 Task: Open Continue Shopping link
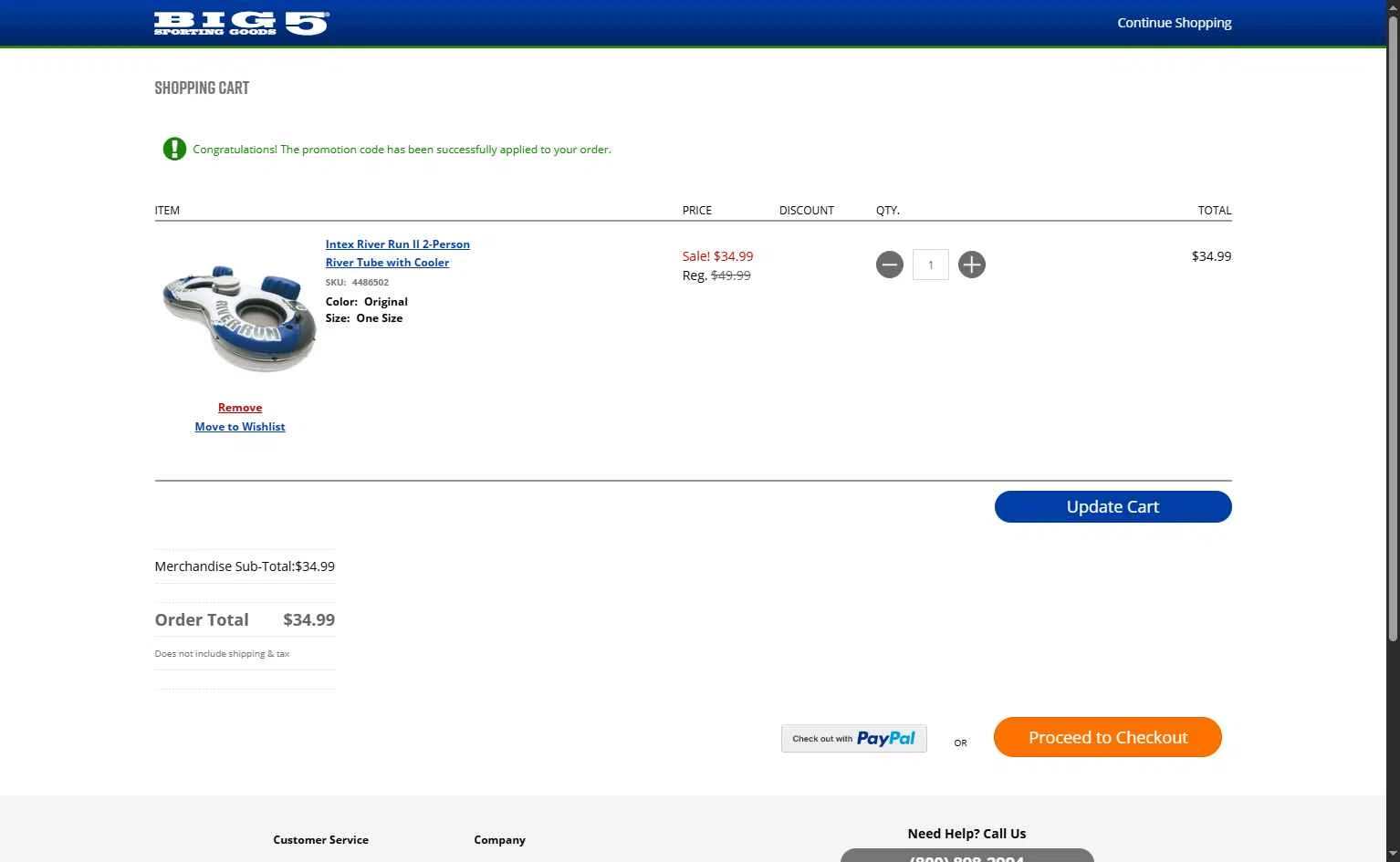click(1175, 23)
